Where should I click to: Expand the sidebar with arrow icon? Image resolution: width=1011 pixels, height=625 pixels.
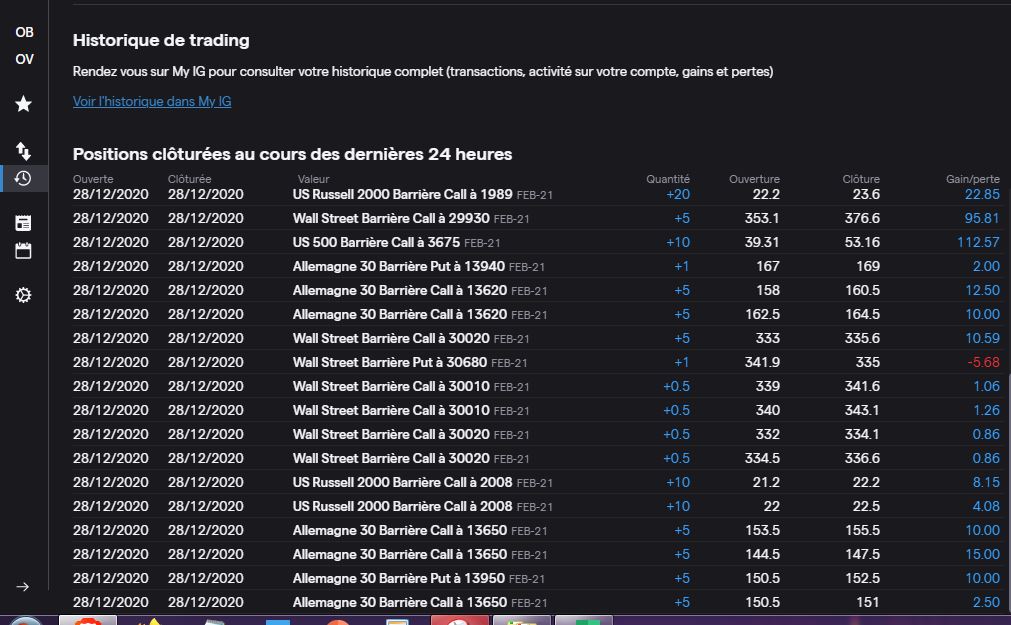tap(24, 586)
